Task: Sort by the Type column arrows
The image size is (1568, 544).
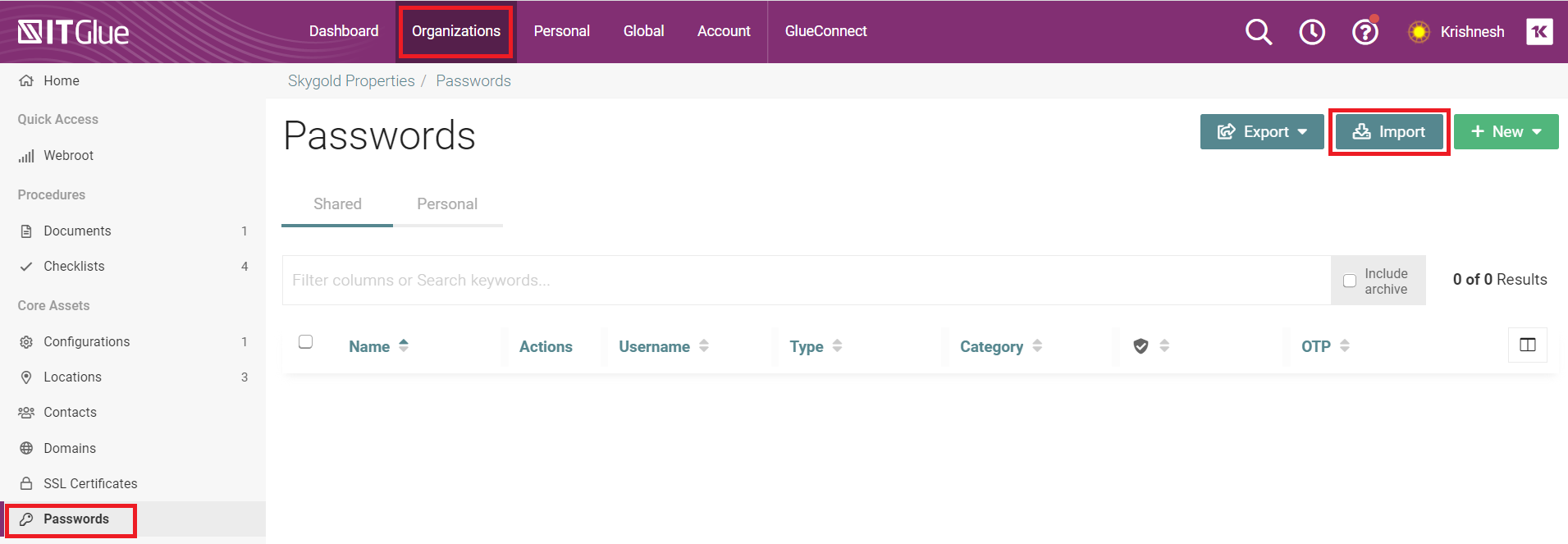Action: [x=837, y=345]
